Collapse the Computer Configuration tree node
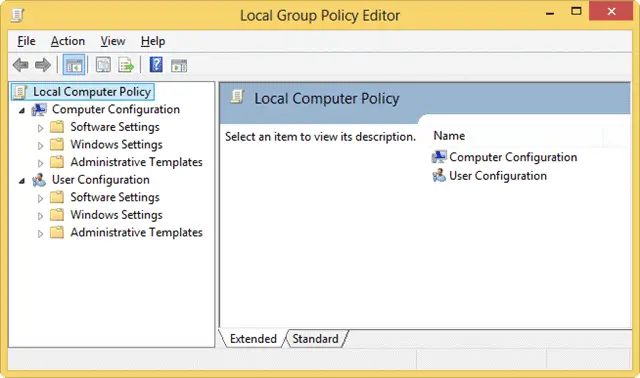 [x=22, y=110]
